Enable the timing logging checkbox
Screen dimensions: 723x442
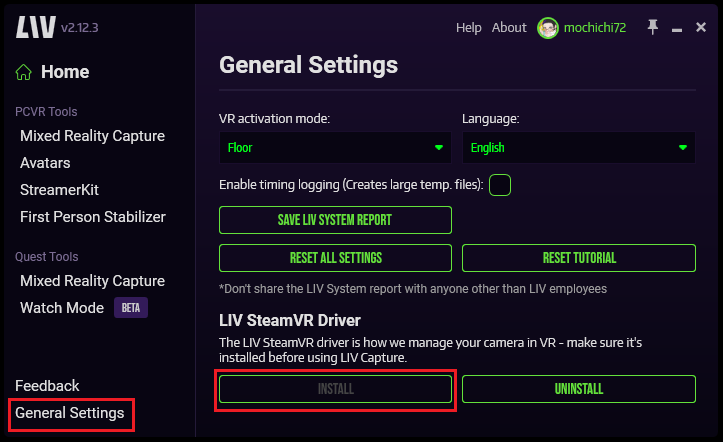(500, 185)
